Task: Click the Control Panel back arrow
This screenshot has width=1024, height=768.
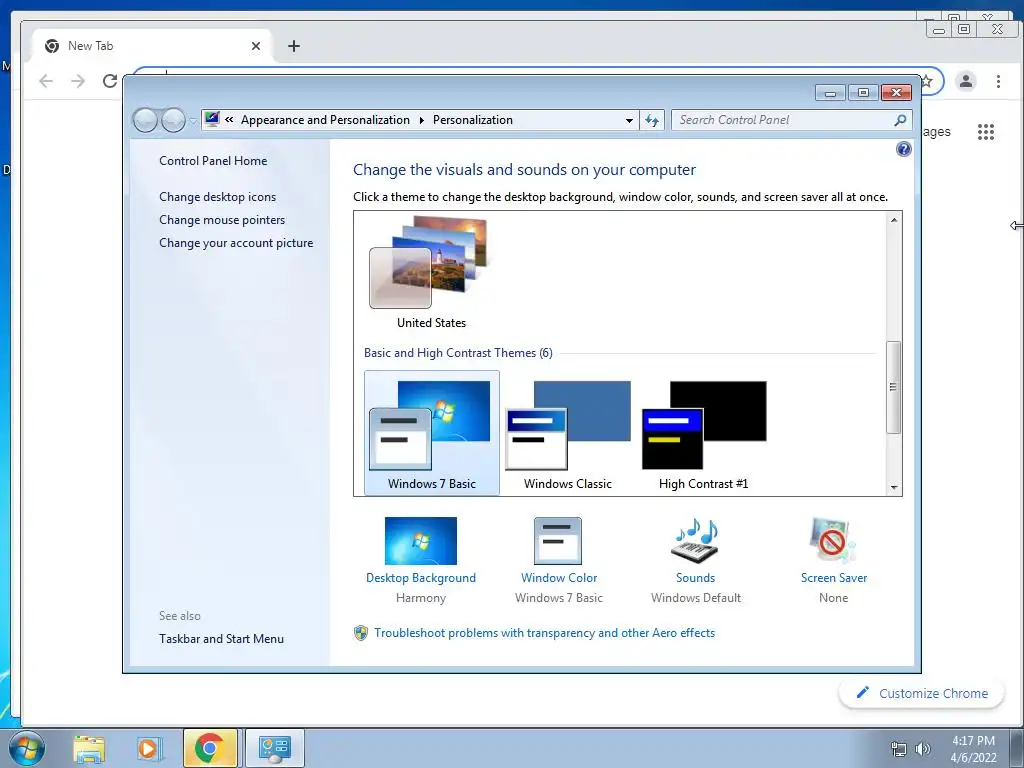Action: (x=145, y=120)
